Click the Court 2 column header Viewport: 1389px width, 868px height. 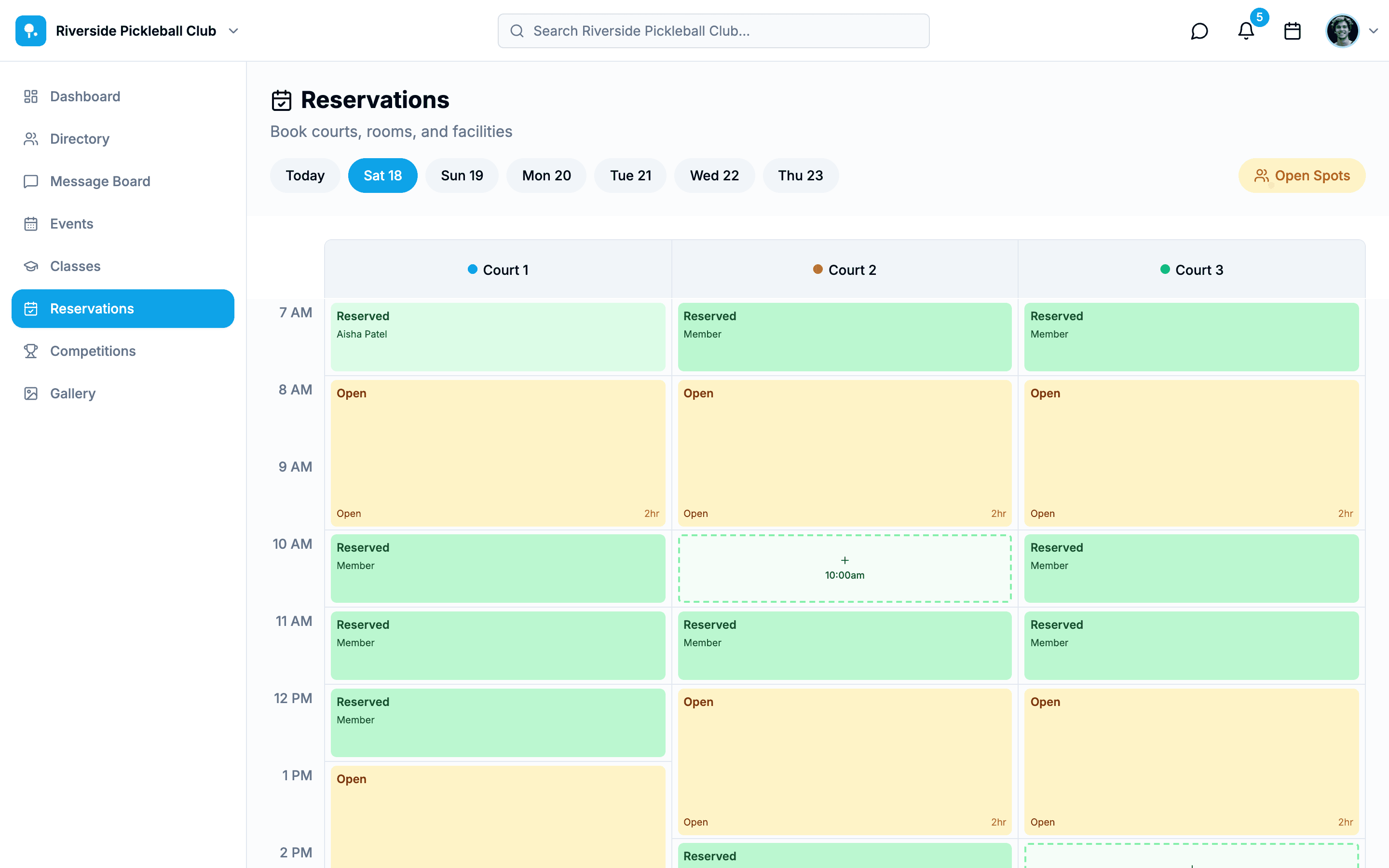(845, 269)
